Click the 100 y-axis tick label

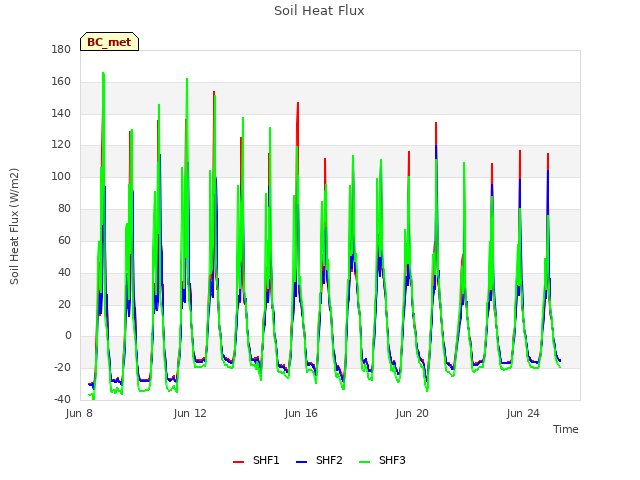coord(61,176)
